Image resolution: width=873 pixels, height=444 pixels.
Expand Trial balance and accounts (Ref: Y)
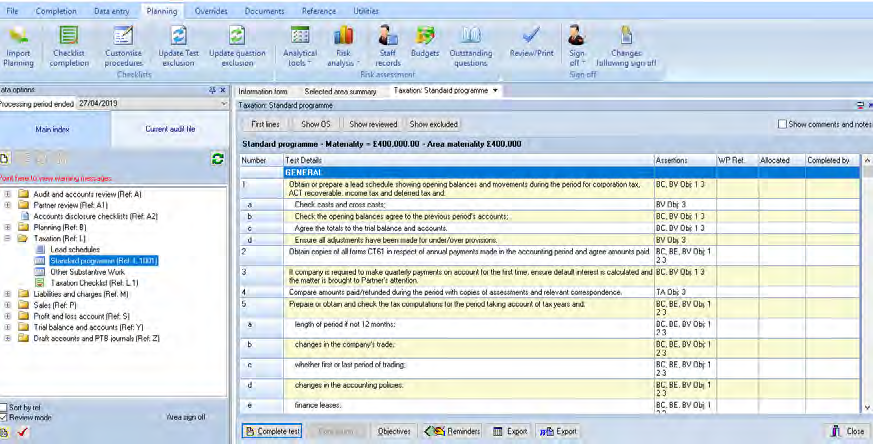click(x=8, y=328)
